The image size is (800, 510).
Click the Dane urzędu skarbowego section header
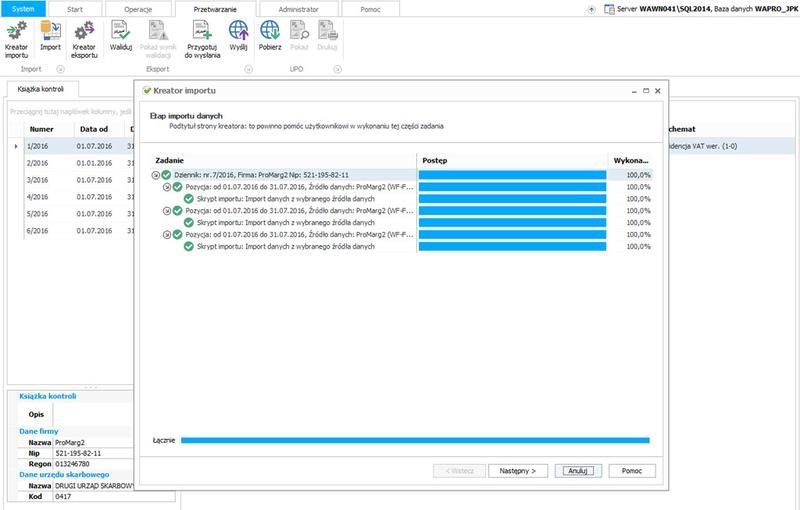pos(64,475)
